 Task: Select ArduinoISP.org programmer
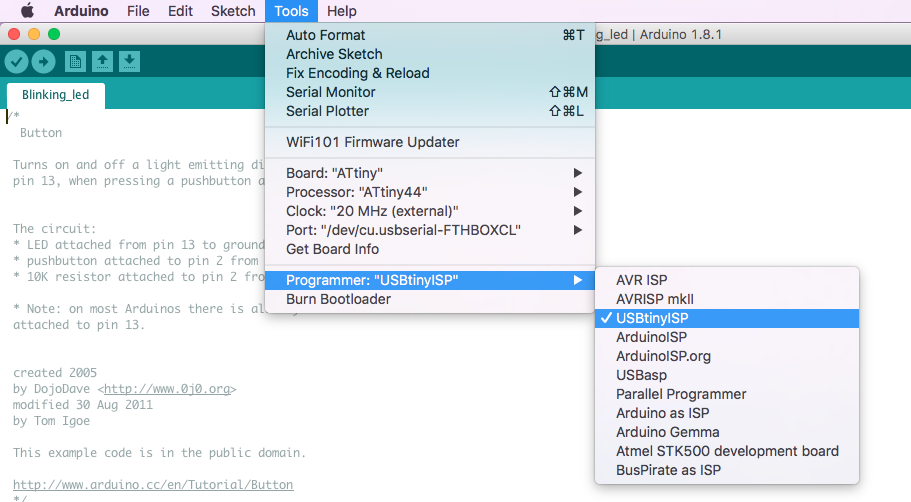click(727, 356)
